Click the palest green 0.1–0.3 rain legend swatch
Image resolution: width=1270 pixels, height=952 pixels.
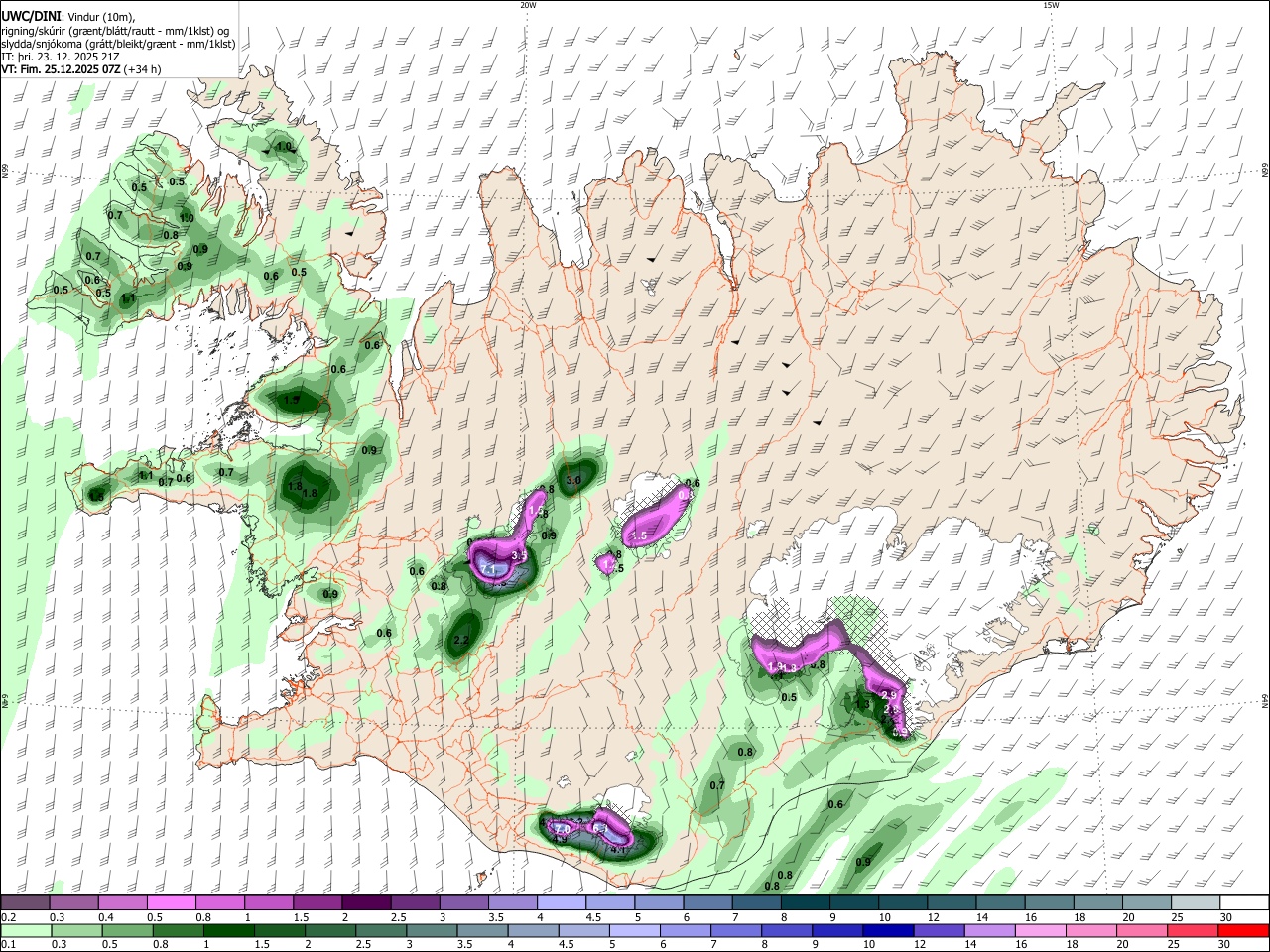point(25,930)
